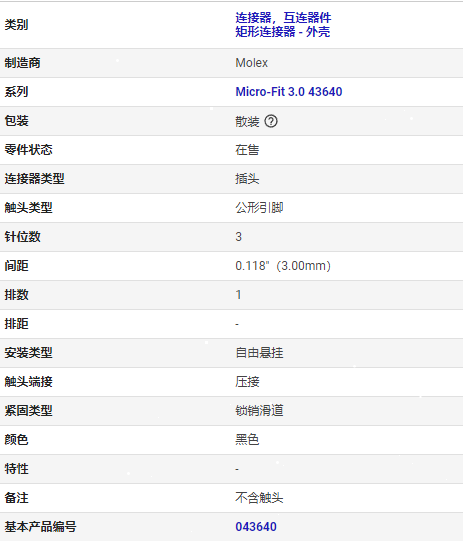Click the 黑色 color value
Viewport: 463px width, 541px height.
click(x=247, y=440)
